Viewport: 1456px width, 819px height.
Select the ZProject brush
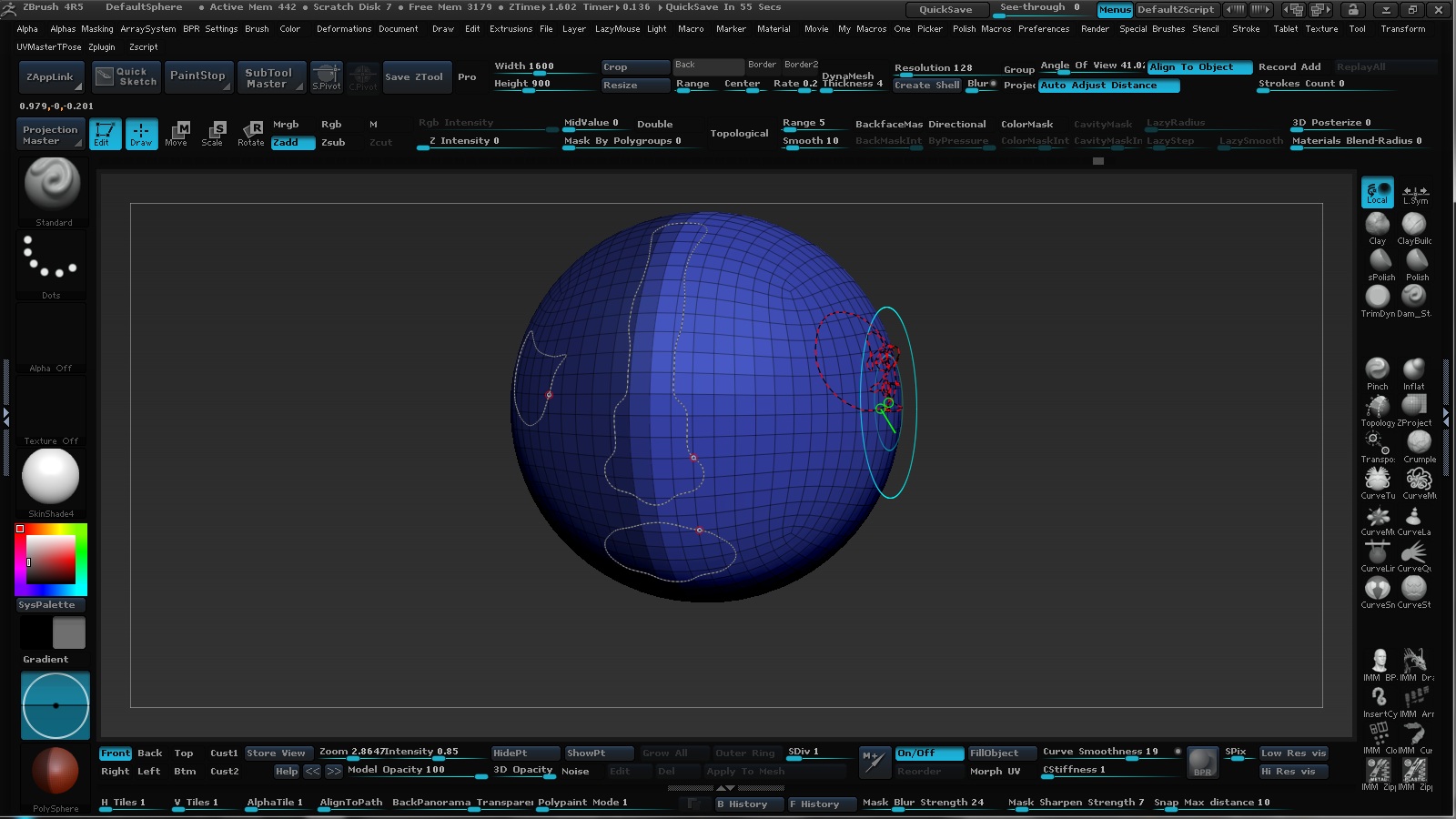pos(1413,408)
